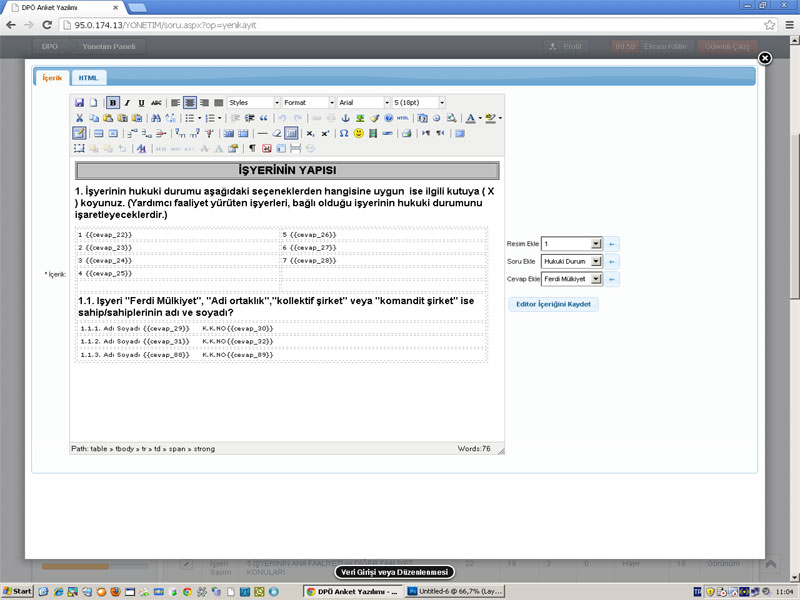The width and height of the screenshot is (800, 600).
Task: Click the text color A icon
Action: tap(470, 118)
